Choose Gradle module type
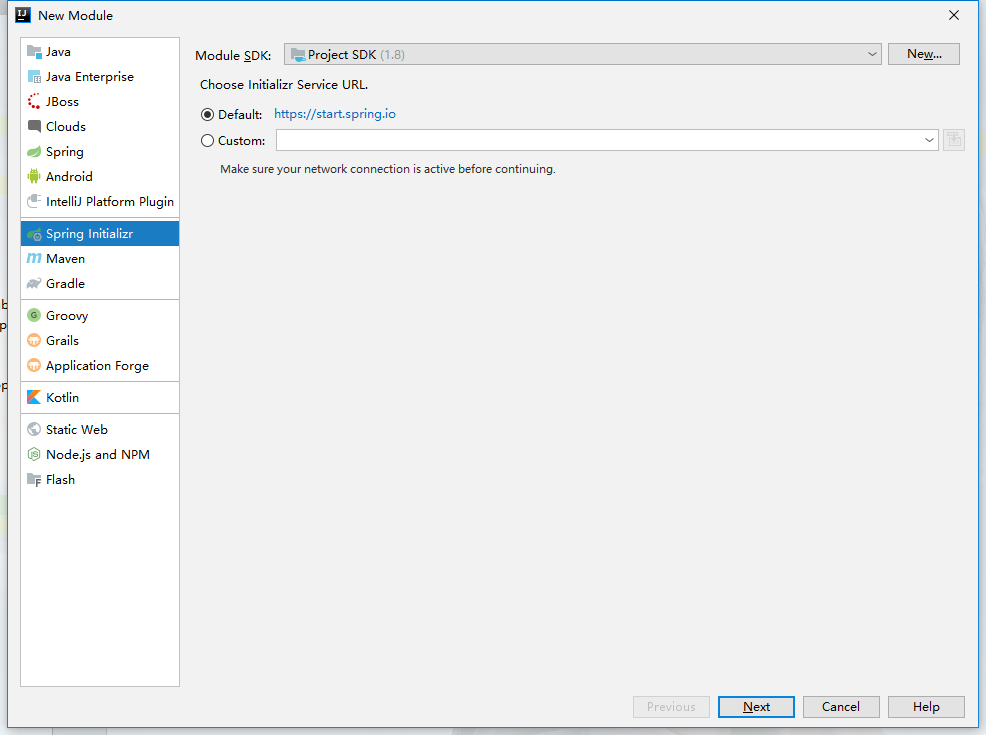The image size is (986, 735). 100,284
